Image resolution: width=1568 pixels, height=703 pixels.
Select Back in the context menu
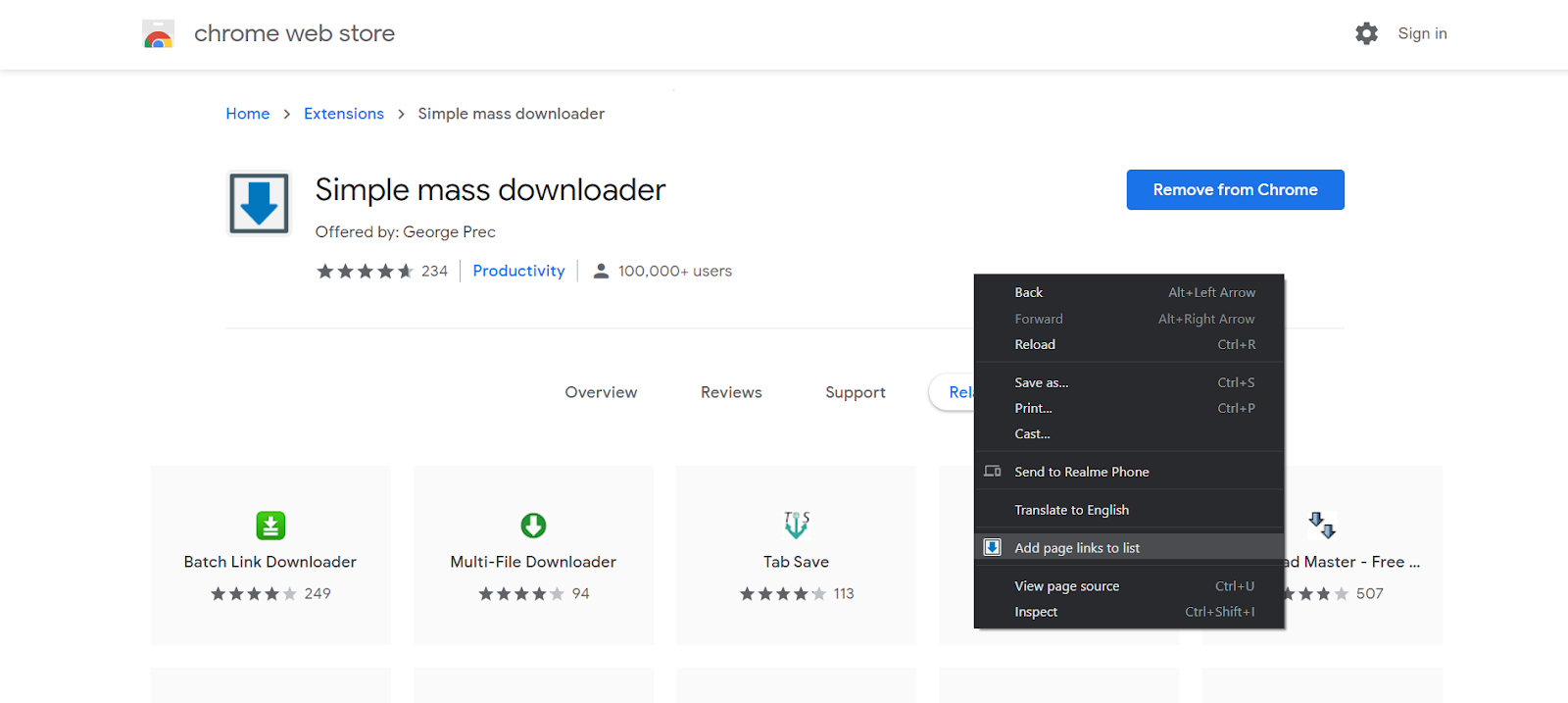tap(1129, 292)
